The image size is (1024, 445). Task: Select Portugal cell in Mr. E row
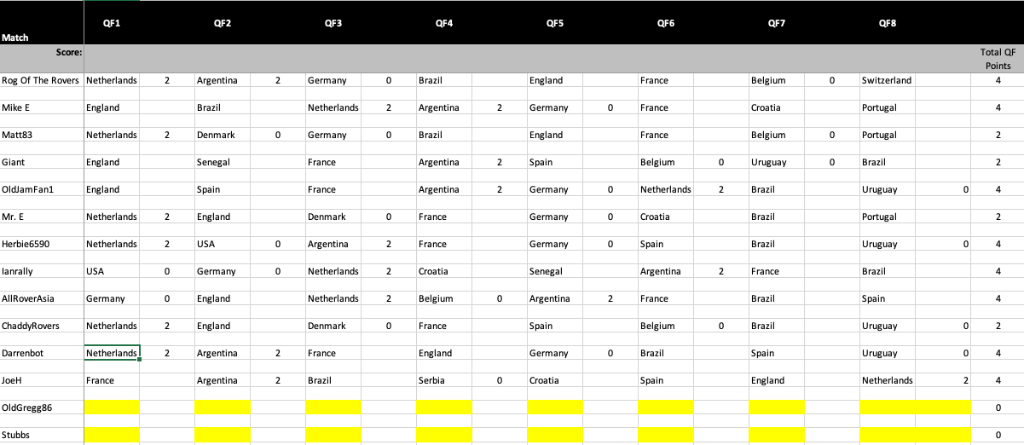888,217
